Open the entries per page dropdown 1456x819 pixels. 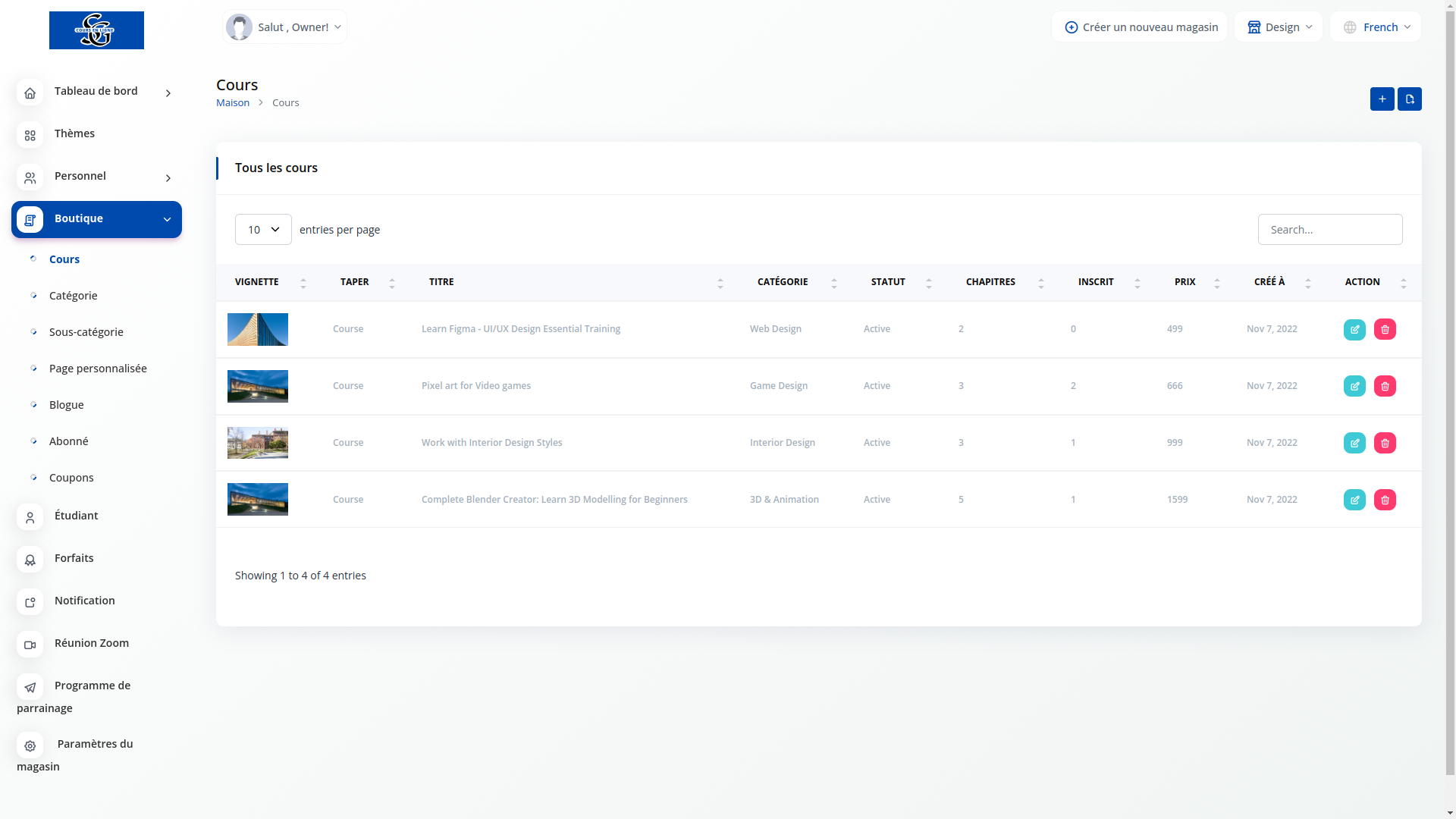pyautogui.click(x=263, y=230)
